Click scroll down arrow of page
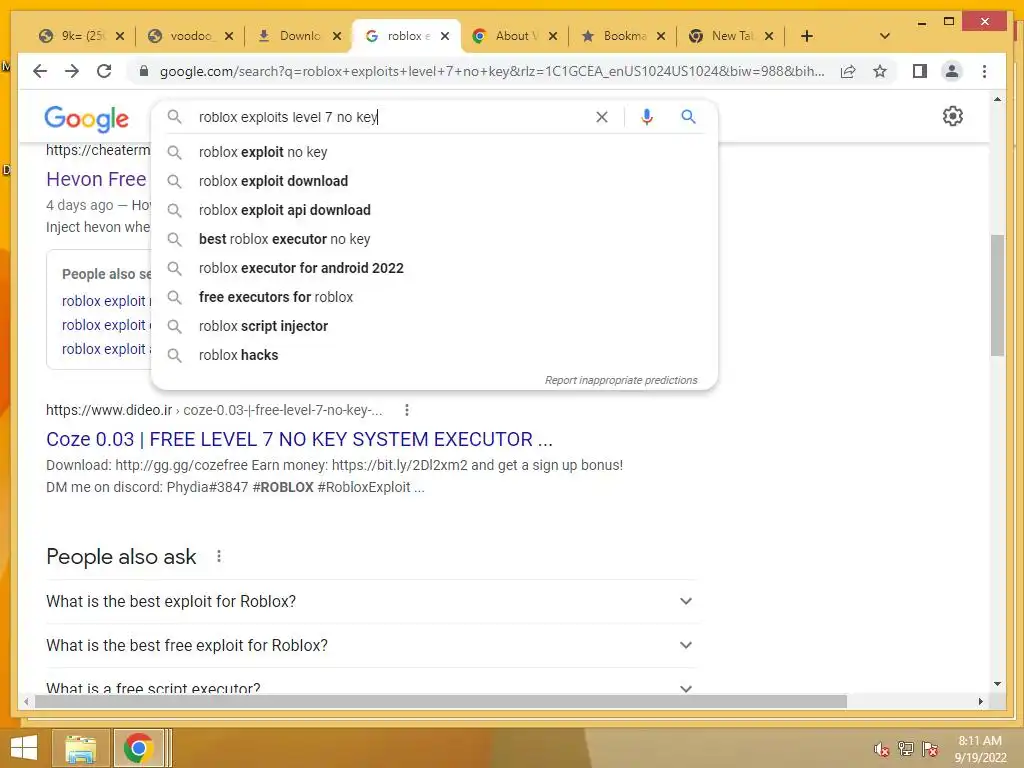This screenshot has width=1024, height=768. click(997, 684)
